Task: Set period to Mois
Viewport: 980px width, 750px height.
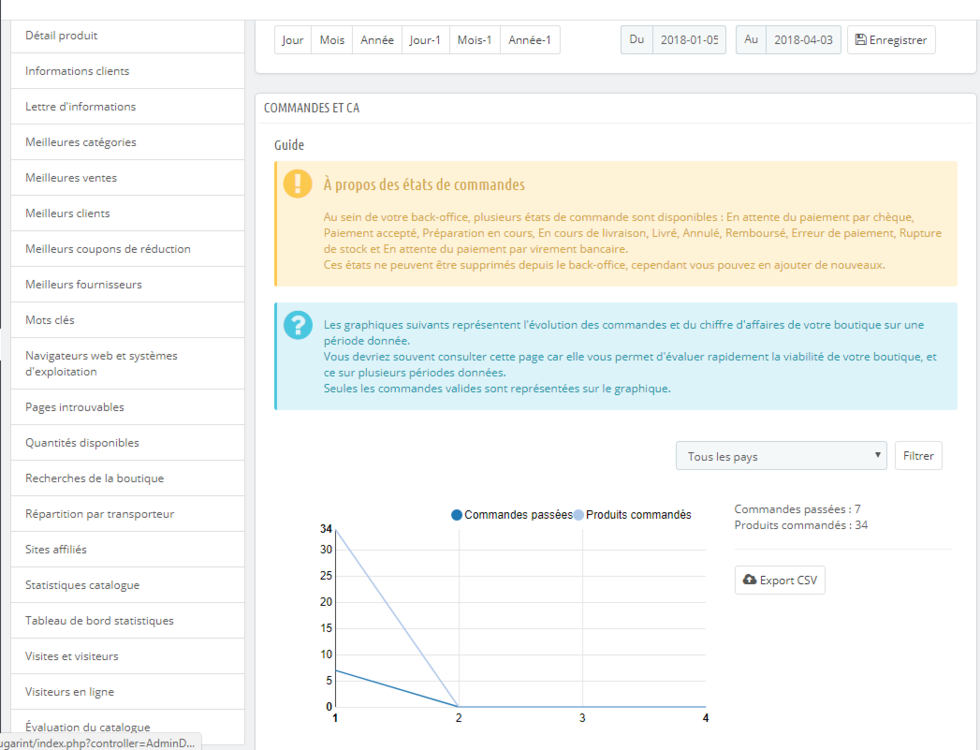Action: pos(332,40)
